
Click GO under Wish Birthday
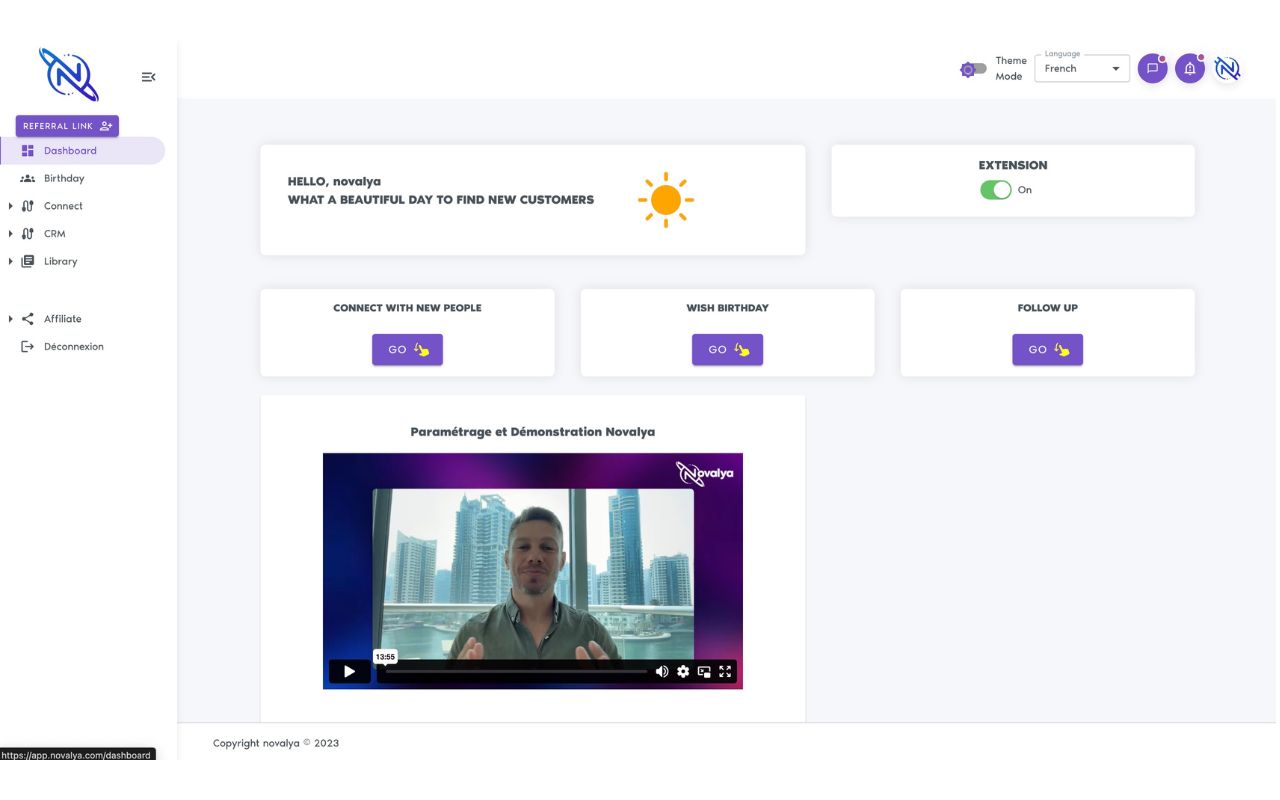[727, 350]
